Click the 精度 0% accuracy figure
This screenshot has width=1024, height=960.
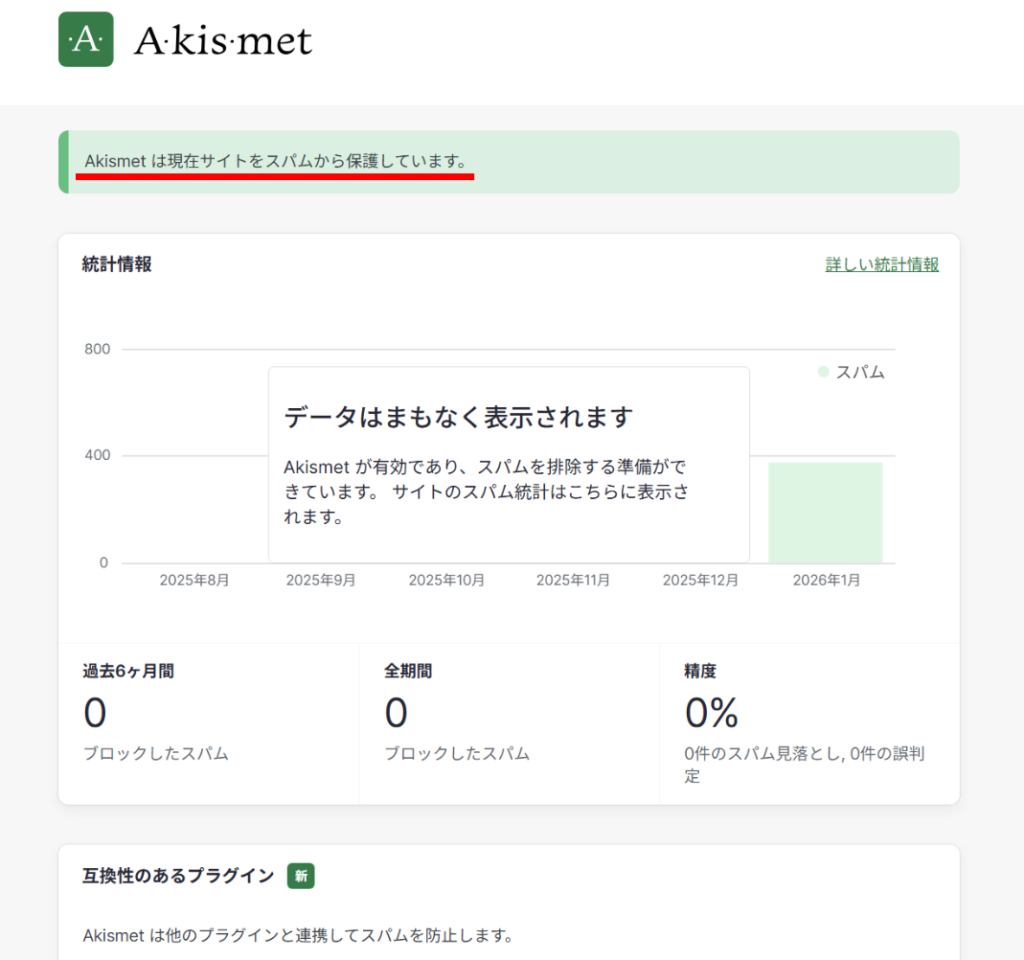[712, 713]
